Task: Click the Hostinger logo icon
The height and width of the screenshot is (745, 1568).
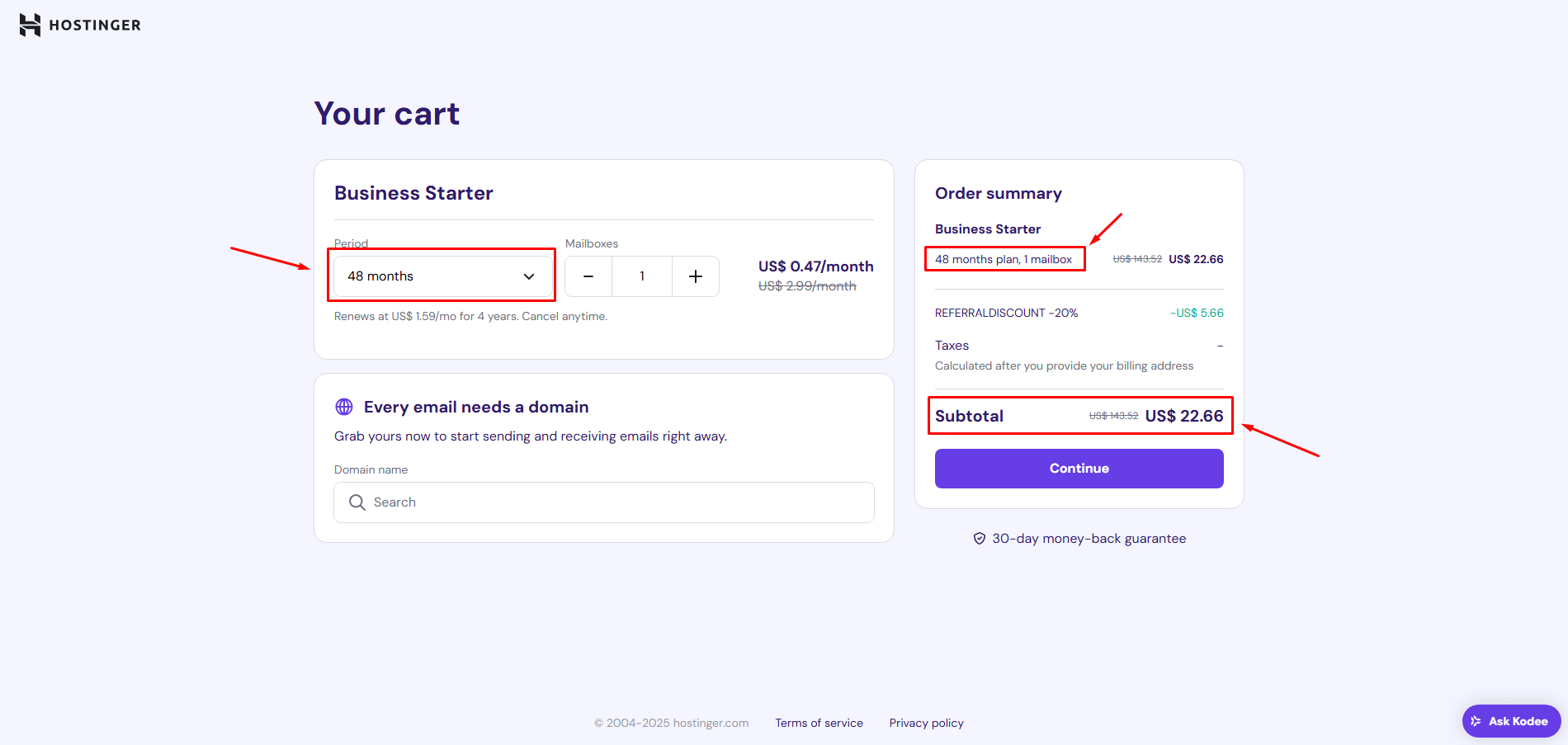Action: (x=30, y=26)
